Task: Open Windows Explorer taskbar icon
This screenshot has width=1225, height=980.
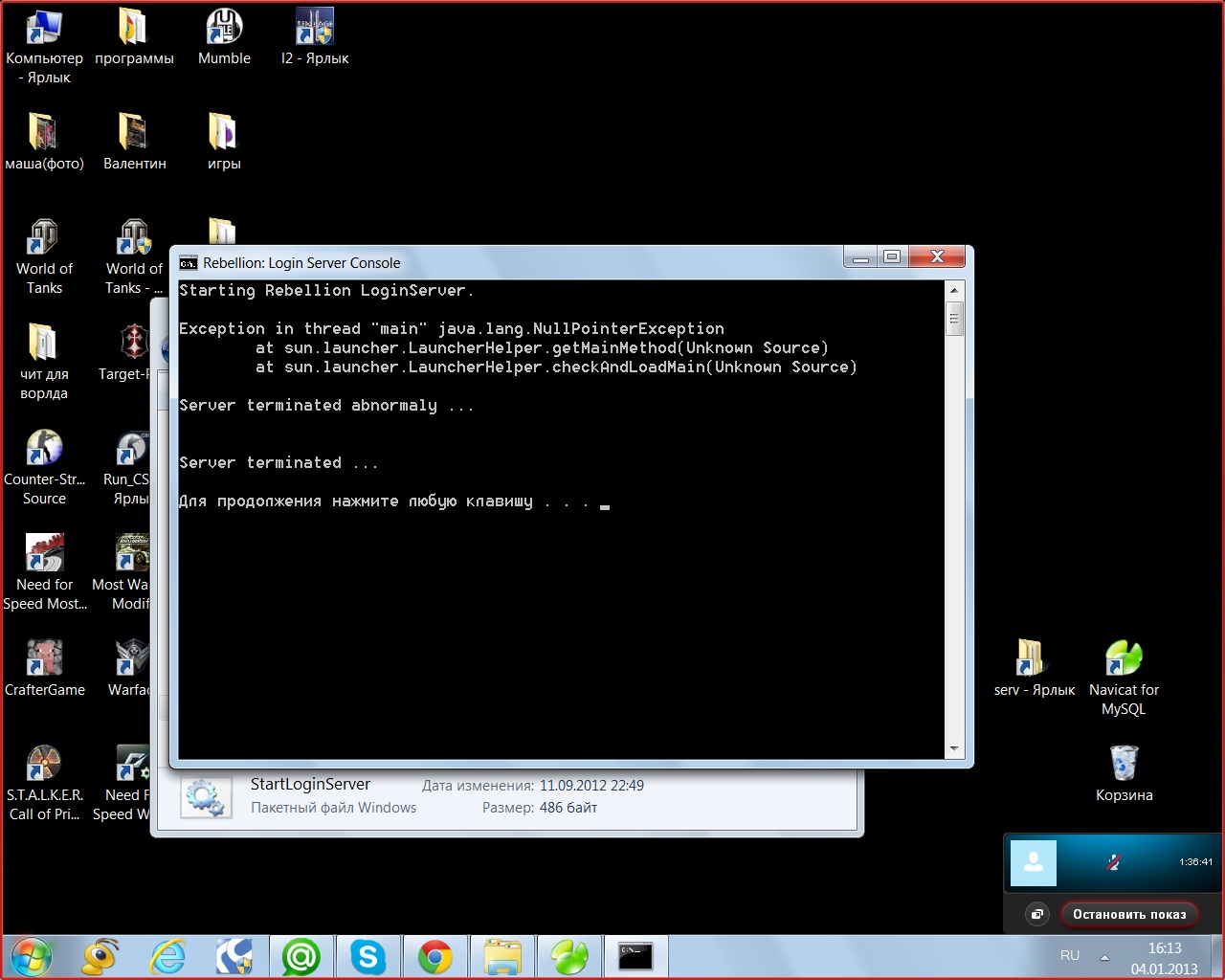Action: [502, 956]
